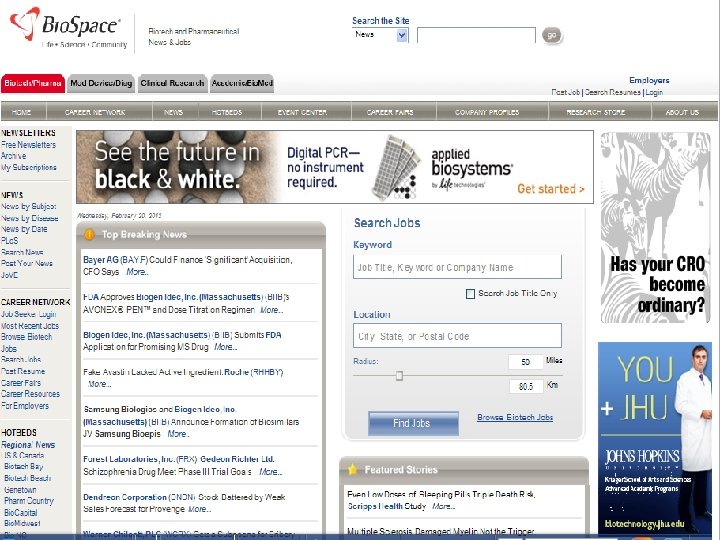Open COMPANY PROFILES navigation item
720x540 pixels.
487,112
